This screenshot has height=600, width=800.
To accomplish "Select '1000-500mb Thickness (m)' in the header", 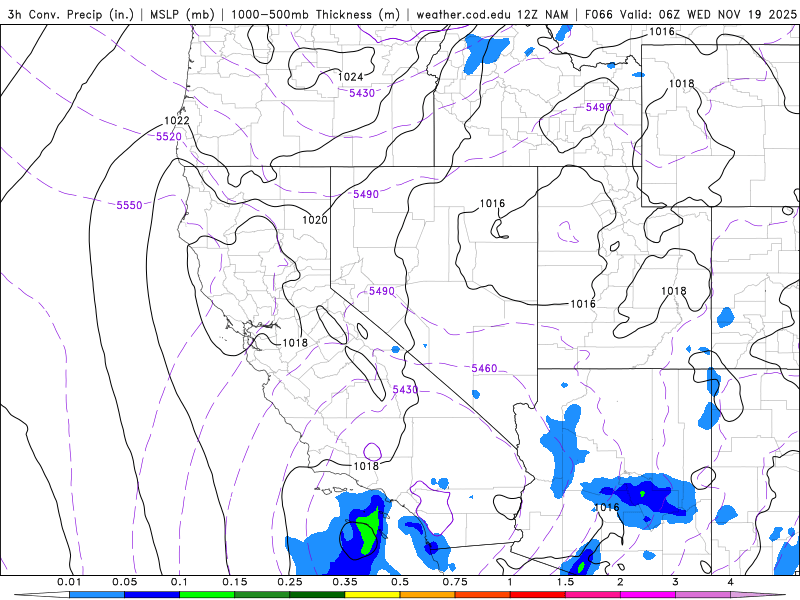I will [x=315, y=14].
